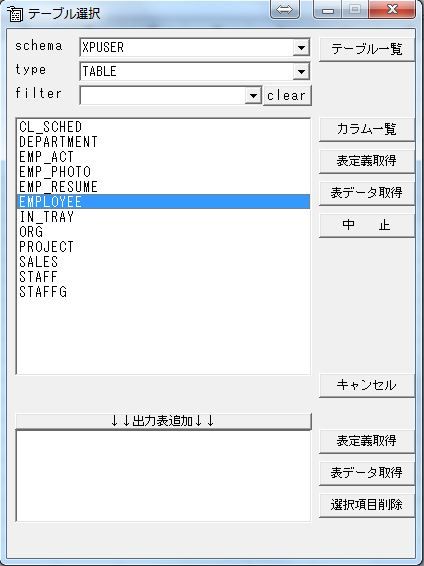Click the double-arrow button in title bar

[x=285, y=9]
